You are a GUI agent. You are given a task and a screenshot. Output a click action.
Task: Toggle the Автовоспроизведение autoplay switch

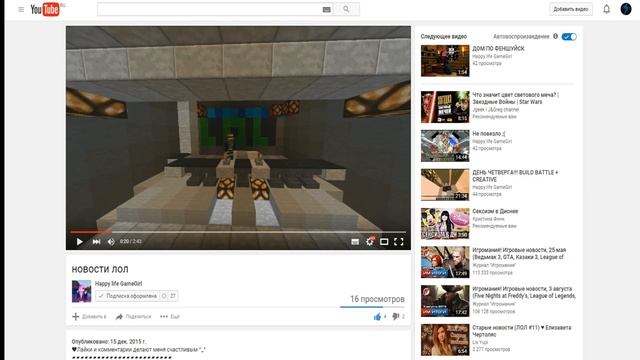569,37
